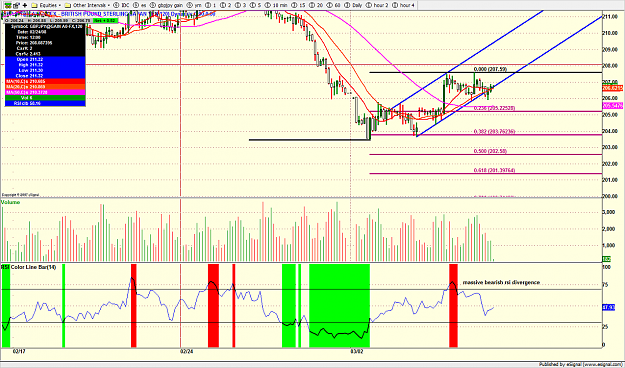Click the 0.618 Fibonacci level label
Image resolution: width=625 pixels, height=368 pixels.
[x=494, y=170]
